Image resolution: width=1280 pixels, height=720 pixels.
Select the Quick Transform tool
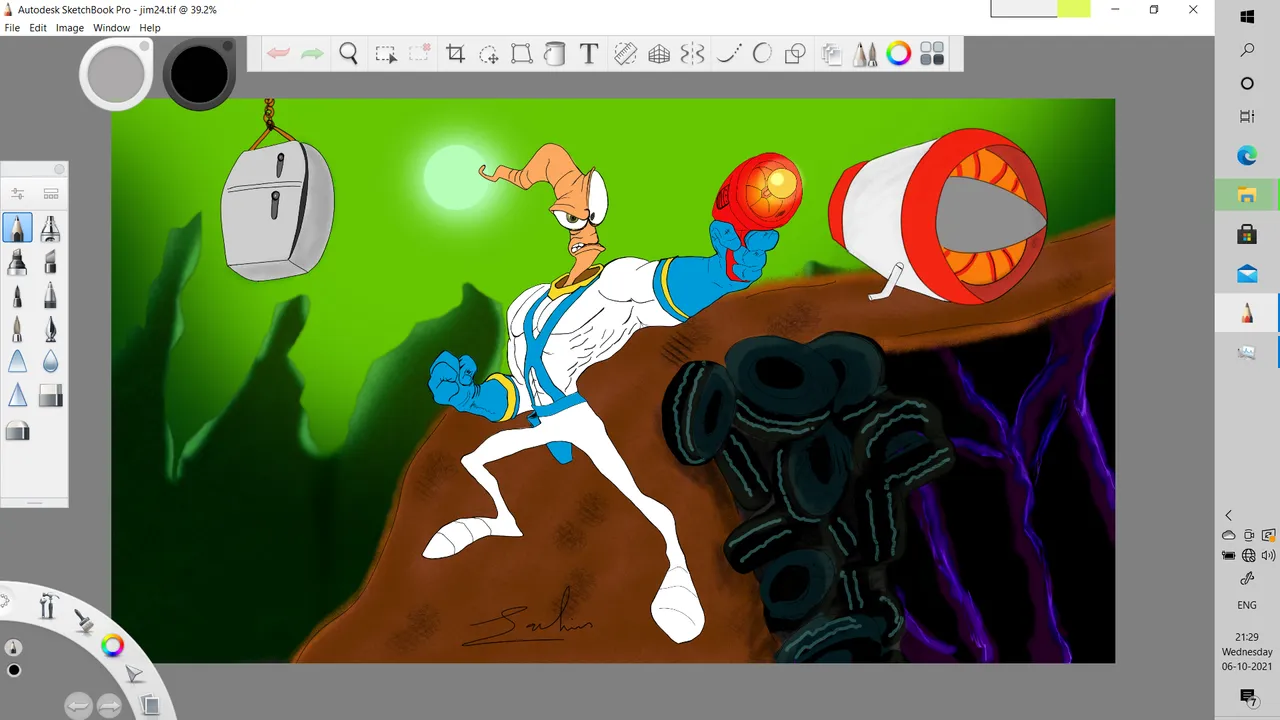coord(489,54)
